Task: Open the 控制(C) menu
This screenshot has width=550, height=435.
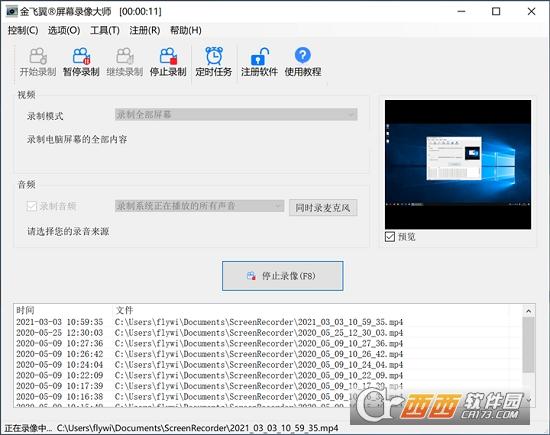Action: 23,31
